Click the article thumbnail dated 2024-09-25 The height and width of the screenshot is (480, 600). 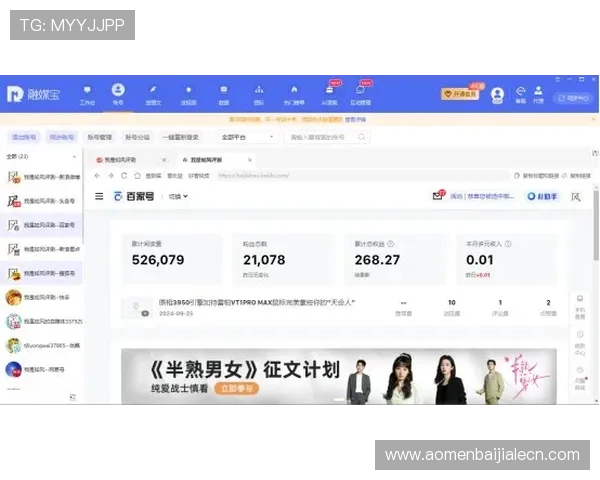point(137,308)
